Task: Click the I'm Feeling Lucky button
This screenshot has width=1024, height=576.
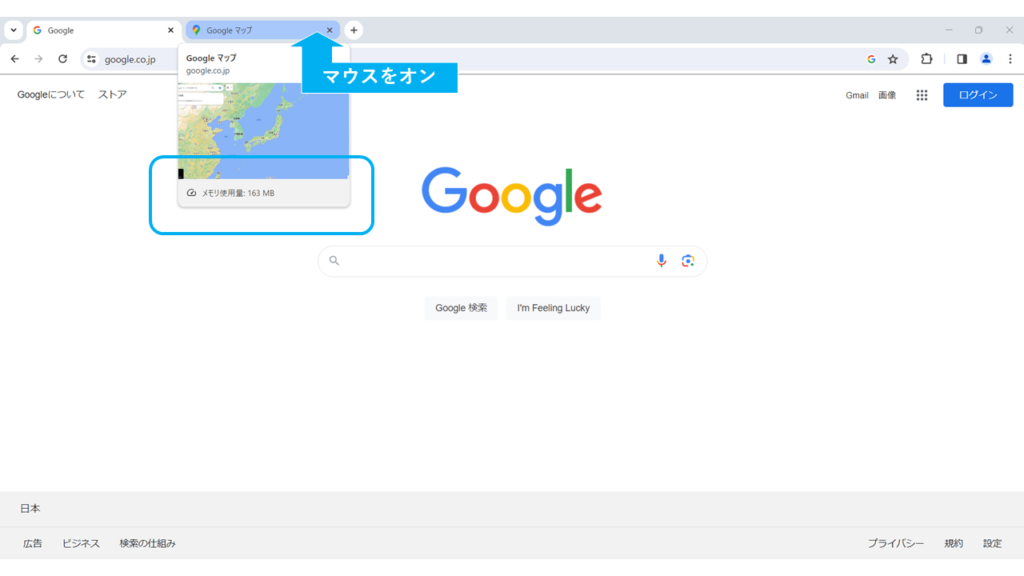Action: (553, 308)
